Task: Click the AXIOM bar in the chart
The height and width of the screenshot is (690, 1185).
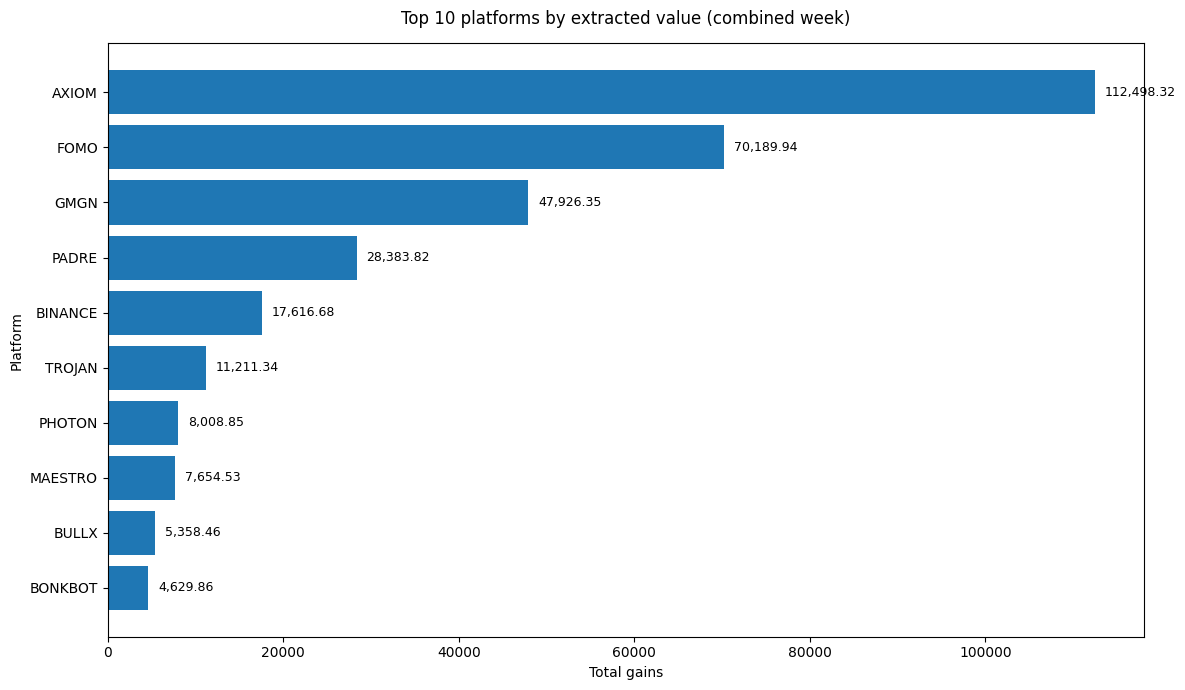Action: tap(602, 92)
